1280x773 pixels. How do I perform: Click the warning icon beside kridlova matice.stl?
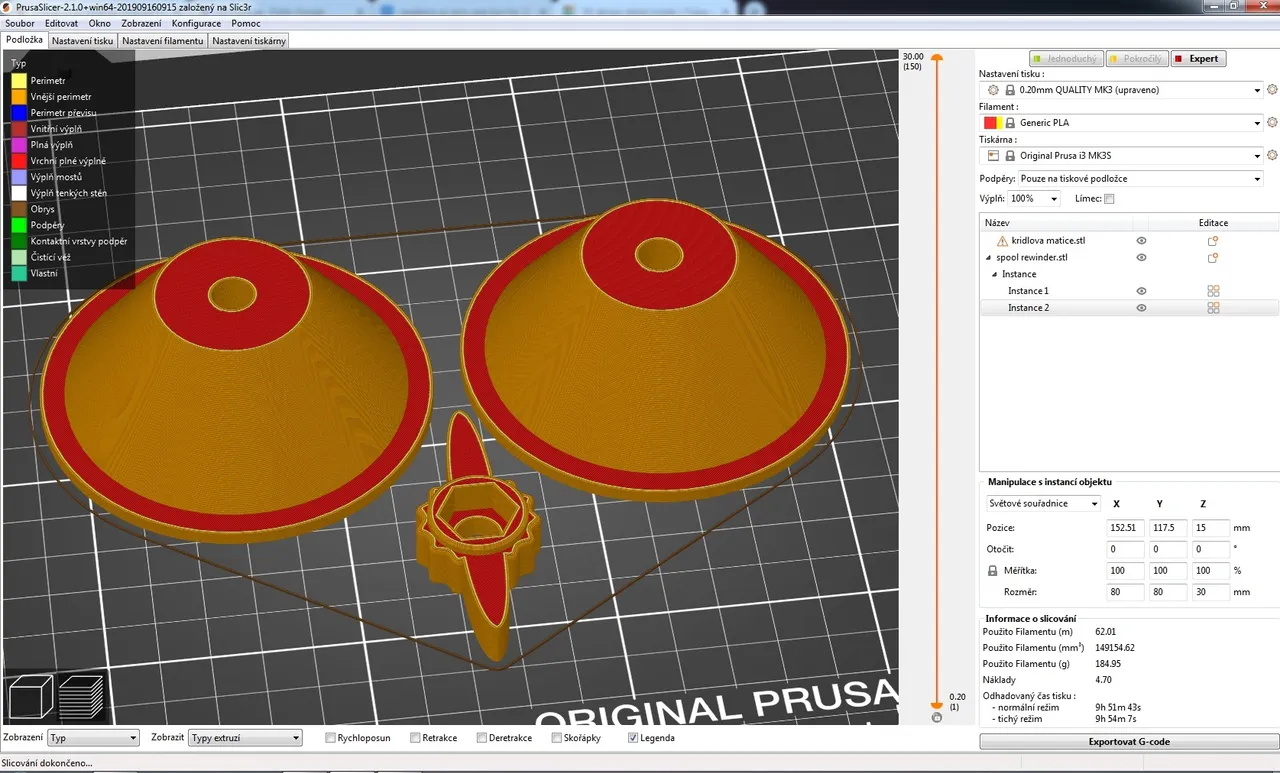(1002, 241)
